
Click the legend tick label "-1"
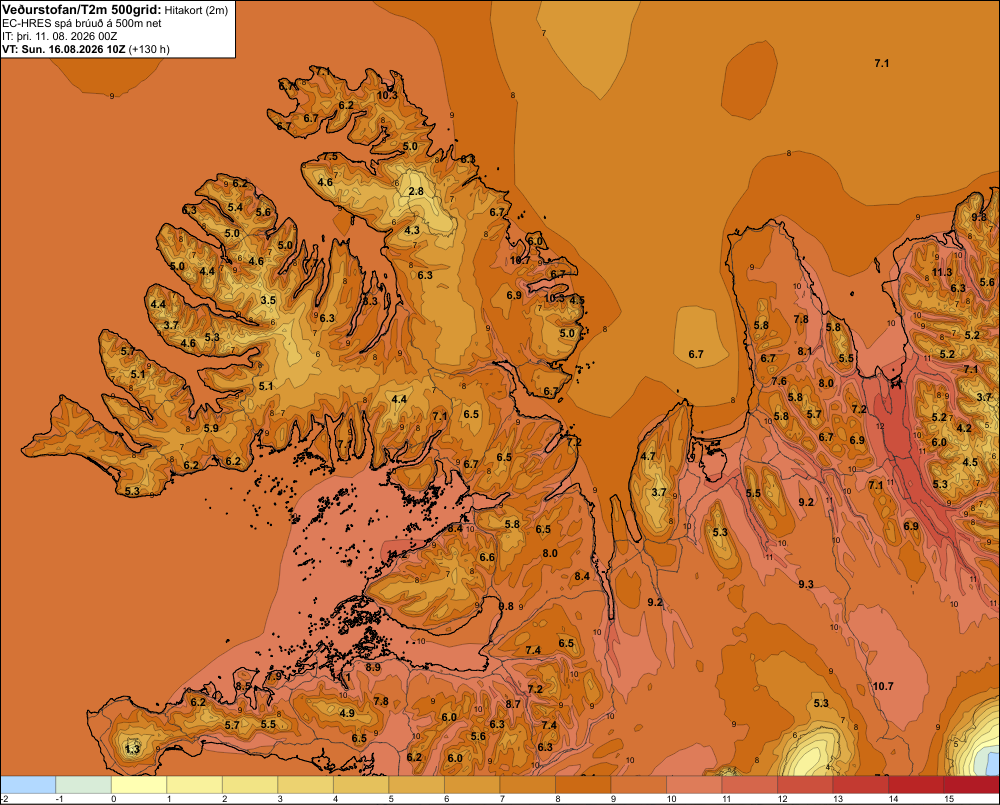click(59, 799)
